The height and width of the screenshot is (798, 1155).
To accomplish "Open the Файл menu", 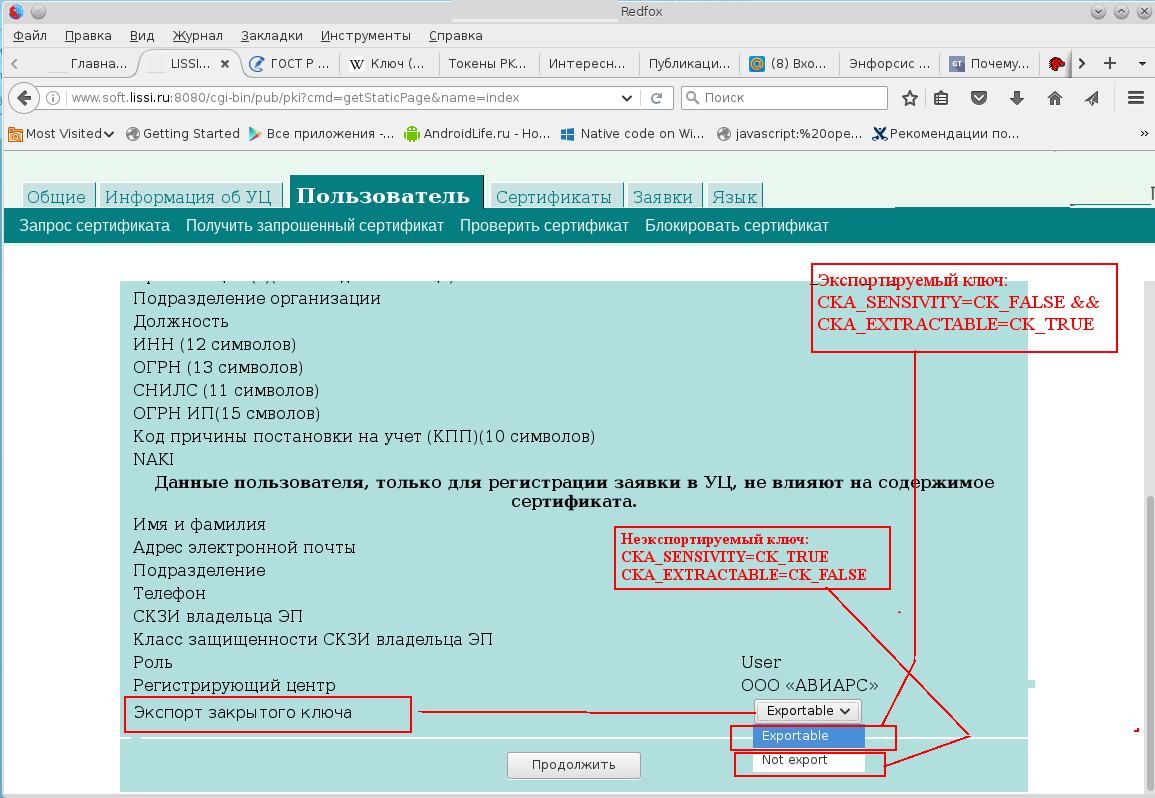I will pyautogui.click(x=29, y=35).
